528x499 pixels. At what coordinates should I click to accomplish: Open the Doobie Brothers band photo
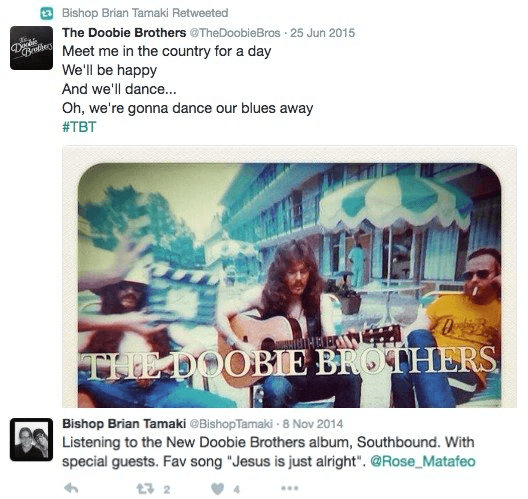coord(289,277)
